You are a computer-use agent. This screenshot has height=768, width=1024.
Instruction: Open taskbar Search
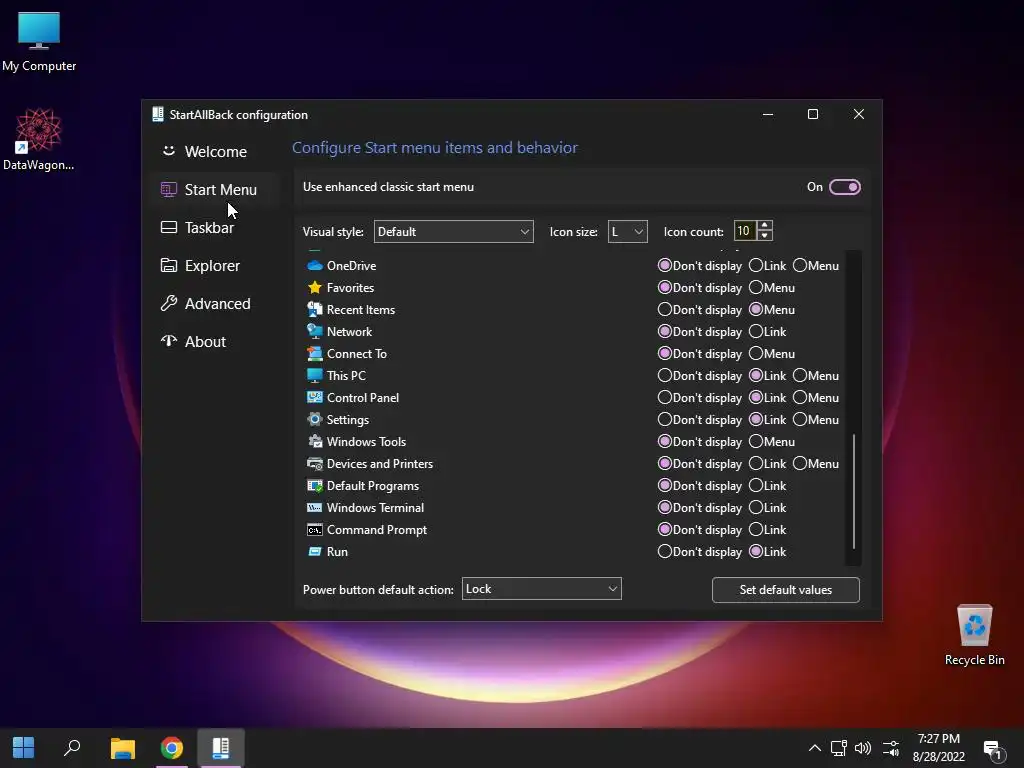point(72,748)
